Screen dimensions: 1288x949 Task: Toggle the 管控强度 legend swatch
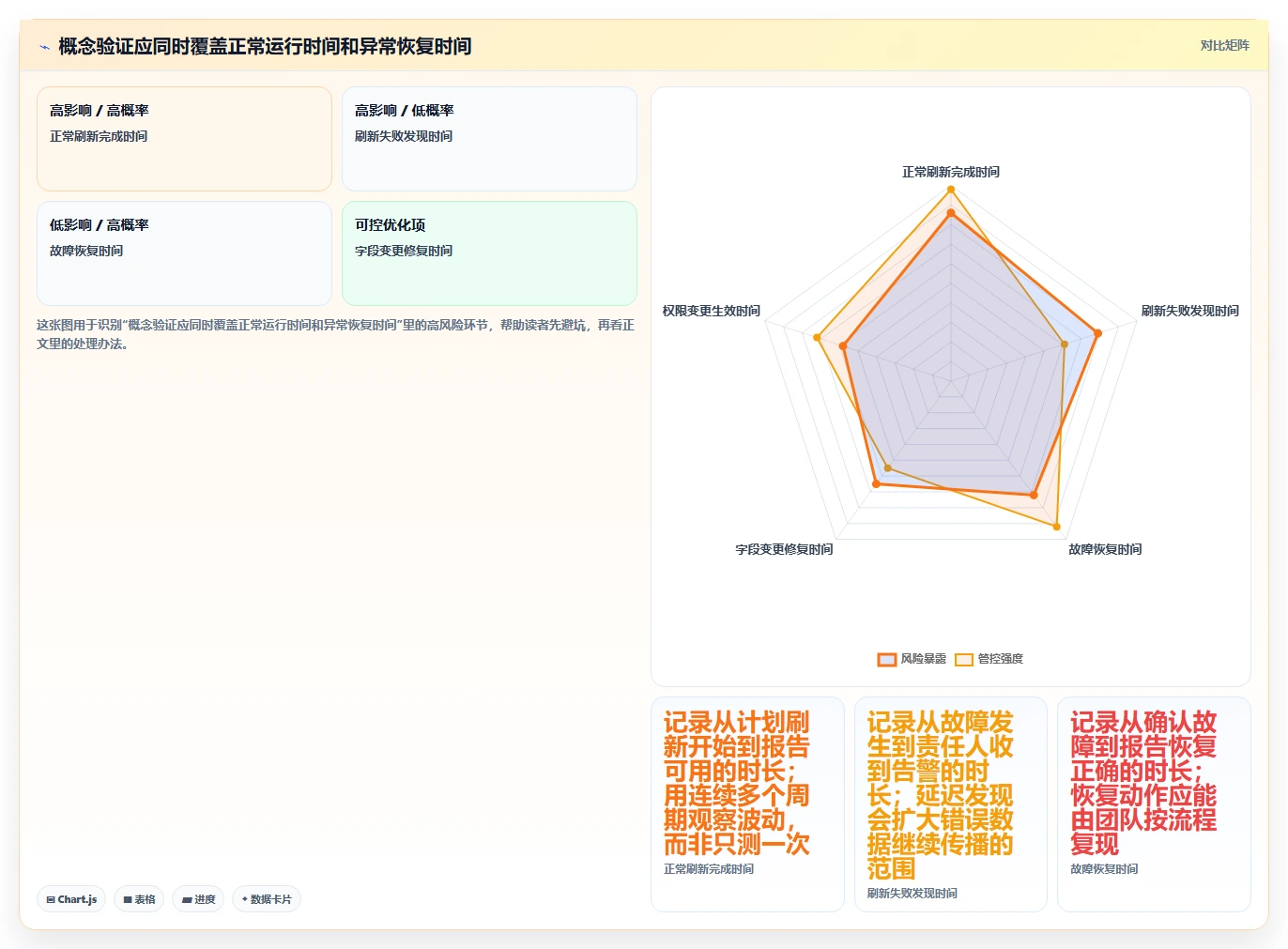[964, 659]
